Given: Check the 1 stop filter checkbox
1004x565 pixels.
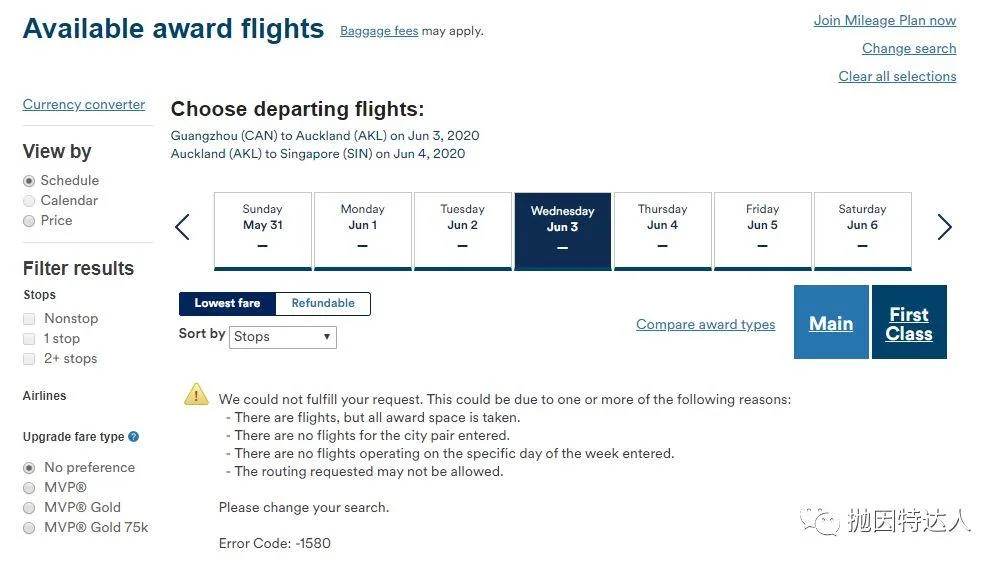Looking at the screenshot, I should pyautogui.click(x=29, y=339).
